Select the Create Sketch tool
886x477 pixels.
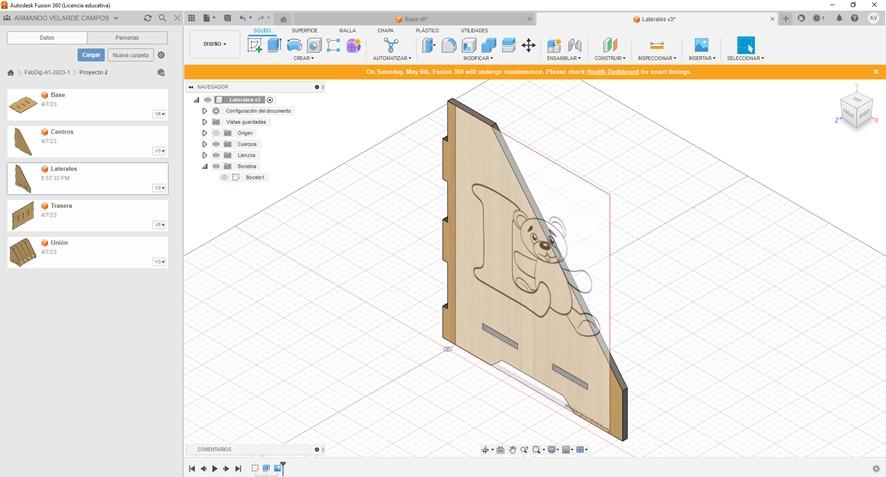click(x=255, y=45)
